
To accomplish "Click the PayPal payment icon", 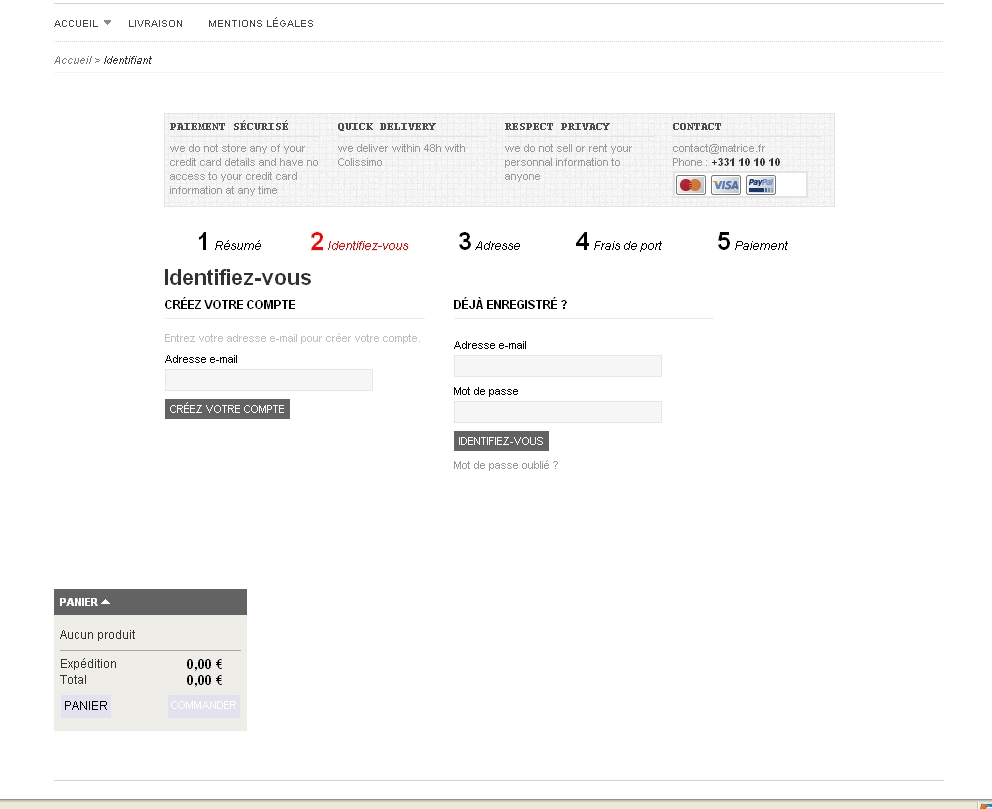I will (x=761, y=185).
